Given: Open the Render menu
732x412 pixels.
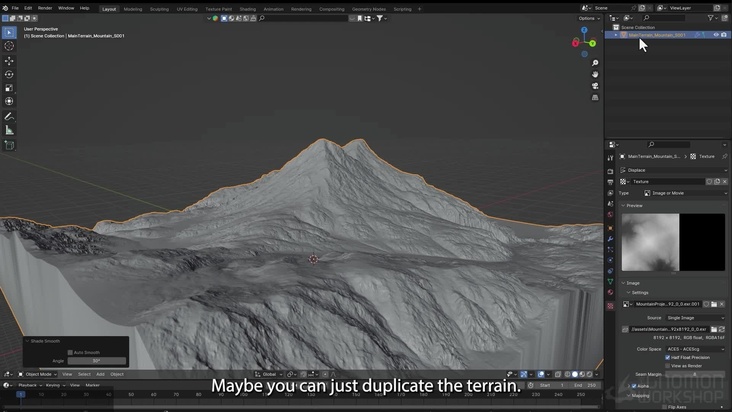Looking at the screenshot, I should (45, 8).
